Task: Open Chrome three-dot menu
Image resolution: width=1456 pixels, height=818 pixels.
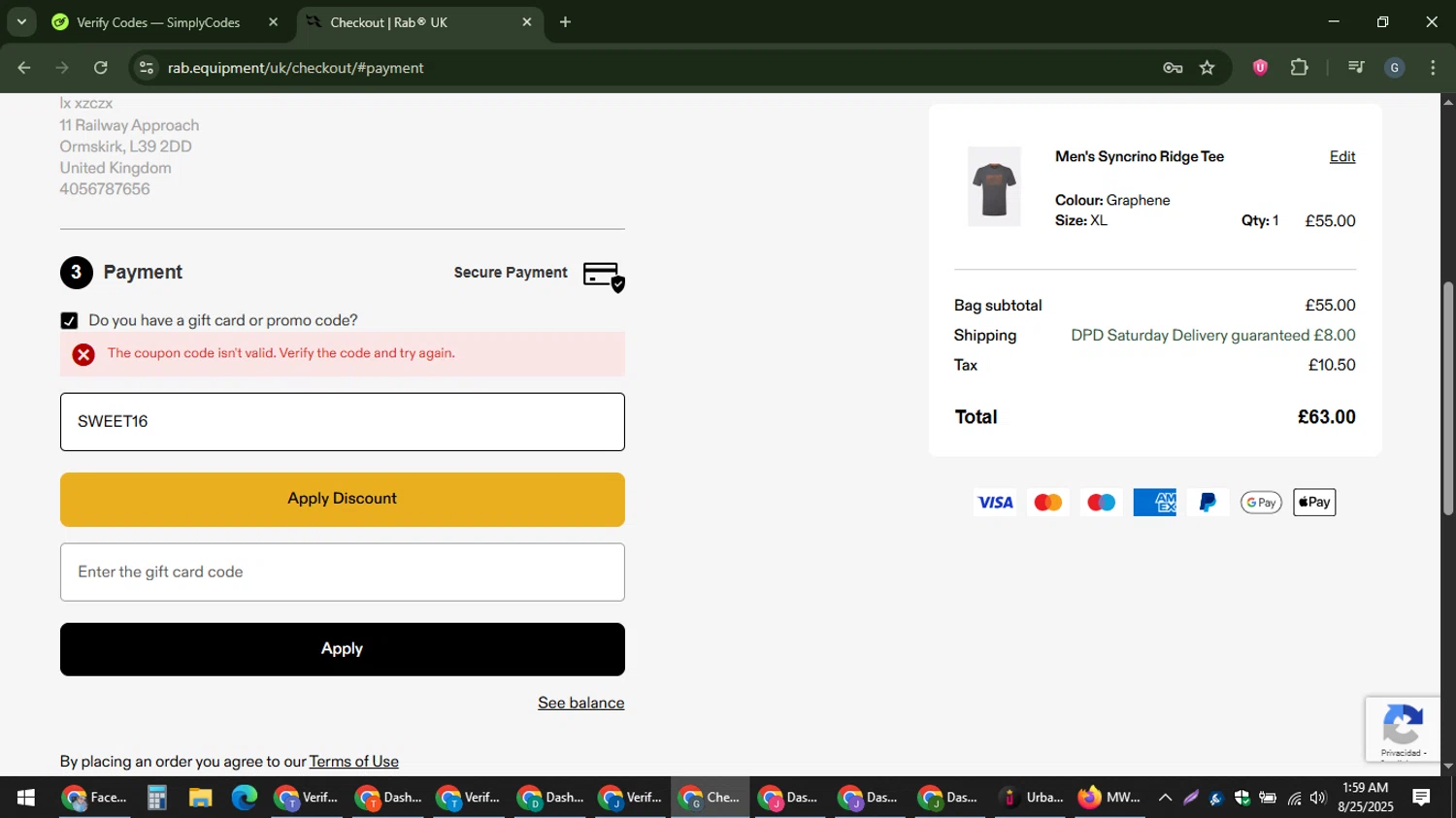Action: pyautogui.click(x=1433, y=68)
